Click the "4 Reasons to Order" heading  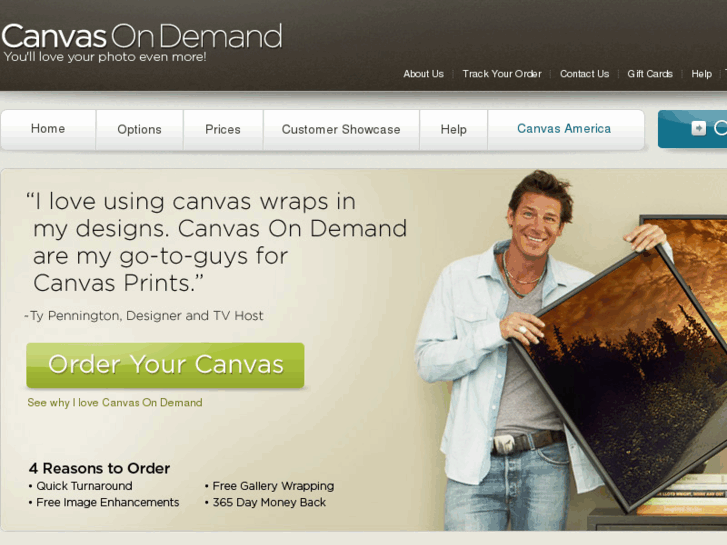(x=99, y=468)
